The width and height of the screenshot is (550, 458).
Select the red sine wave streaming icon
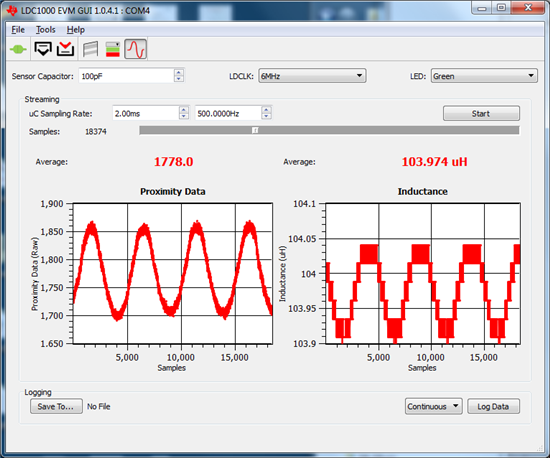click(136, 49)
